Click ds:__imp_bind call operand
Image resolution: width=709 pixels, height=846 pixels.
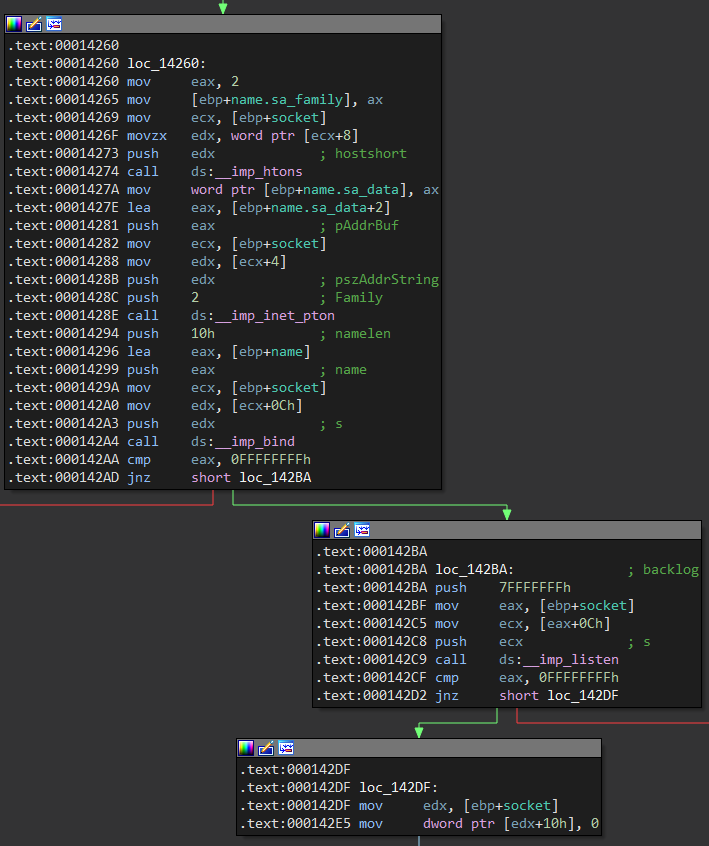point(243,441)
